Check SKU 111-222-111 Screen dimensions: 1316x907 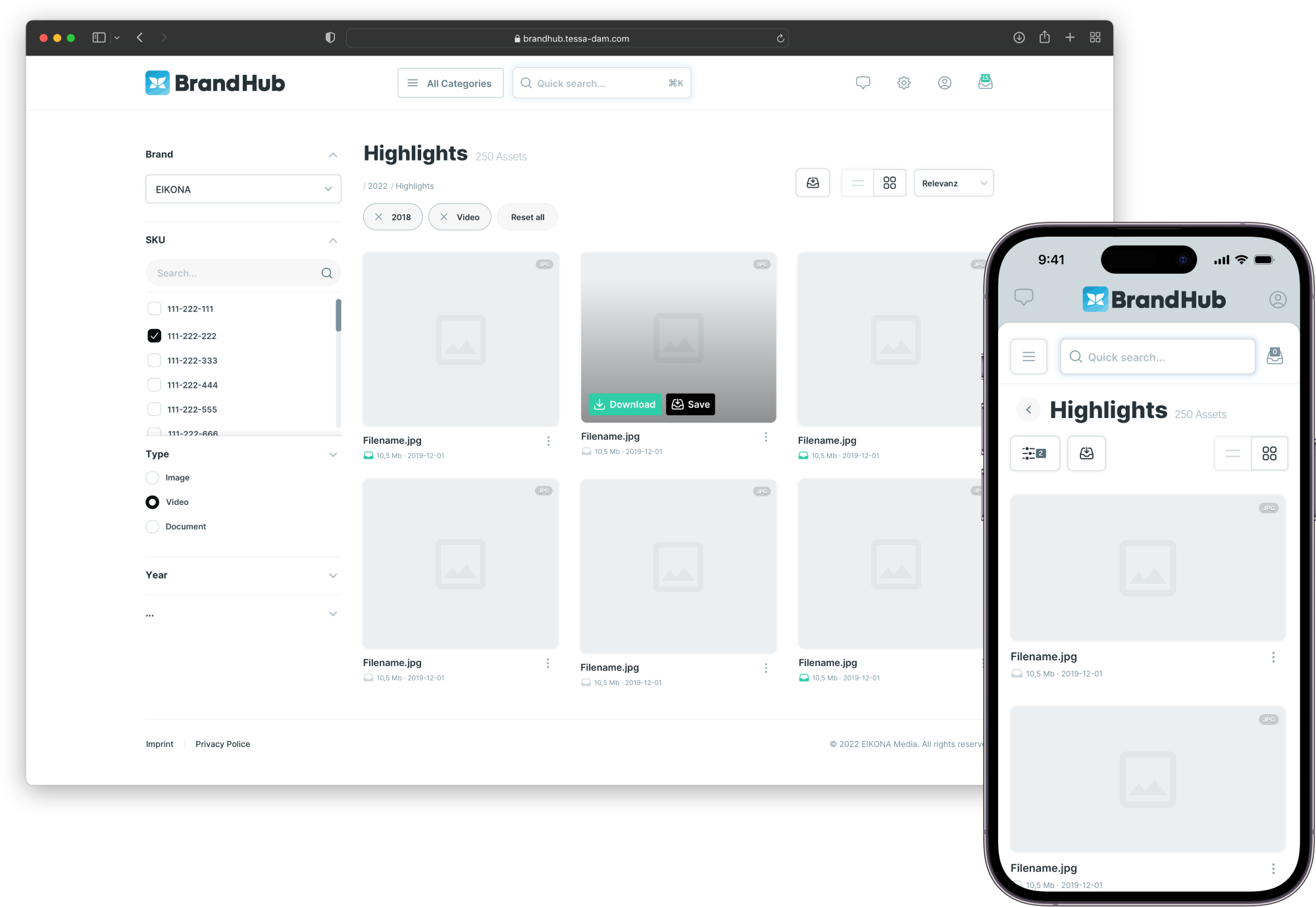(154, 309)
